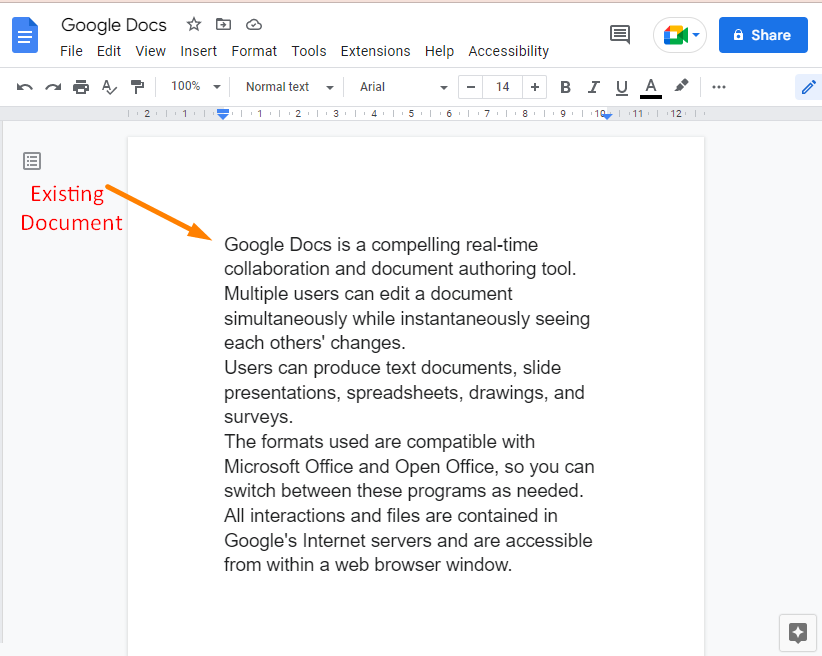822x656 pixels.
Task: Click the Google Meet camera icon
Action: [x=675, y=35]
